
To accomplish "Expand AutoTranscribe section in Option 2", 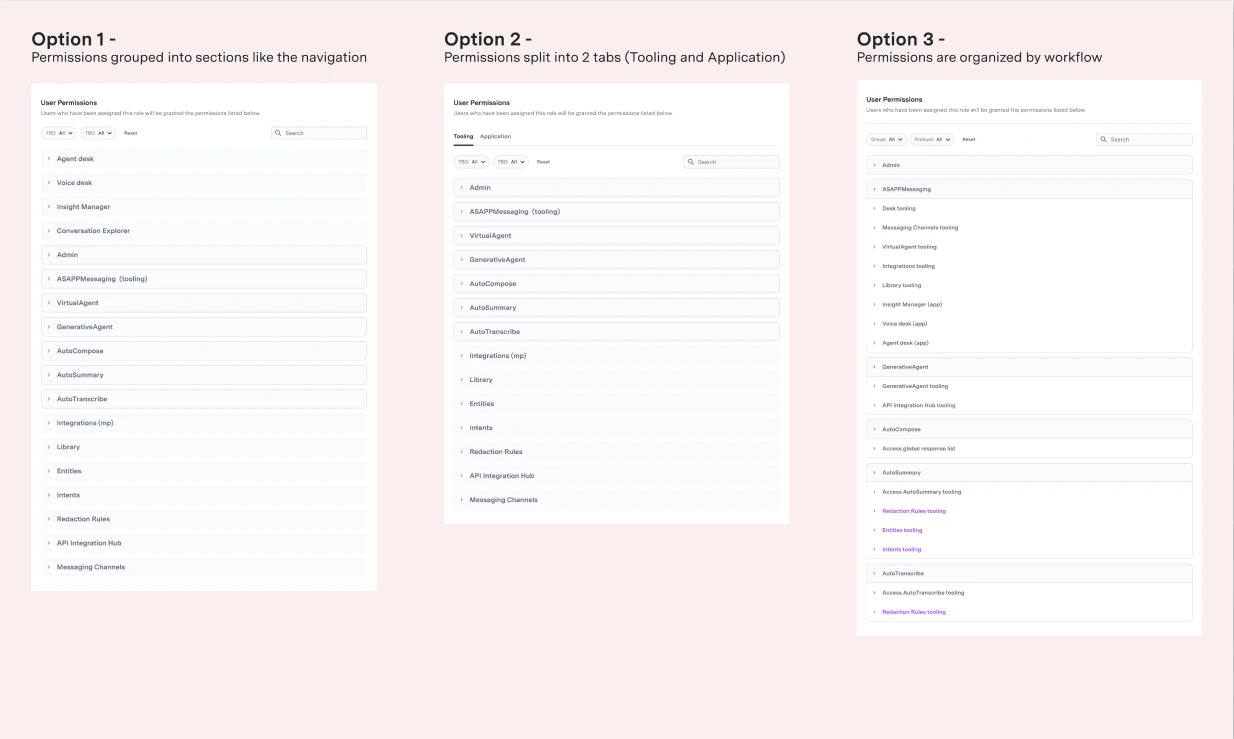I will coord(616,332).
